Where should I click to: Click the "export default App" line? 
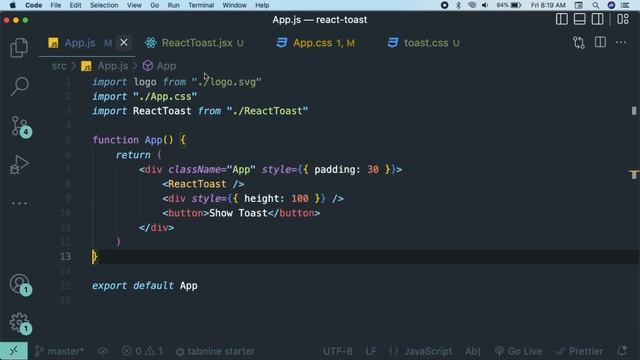[145, 285]
